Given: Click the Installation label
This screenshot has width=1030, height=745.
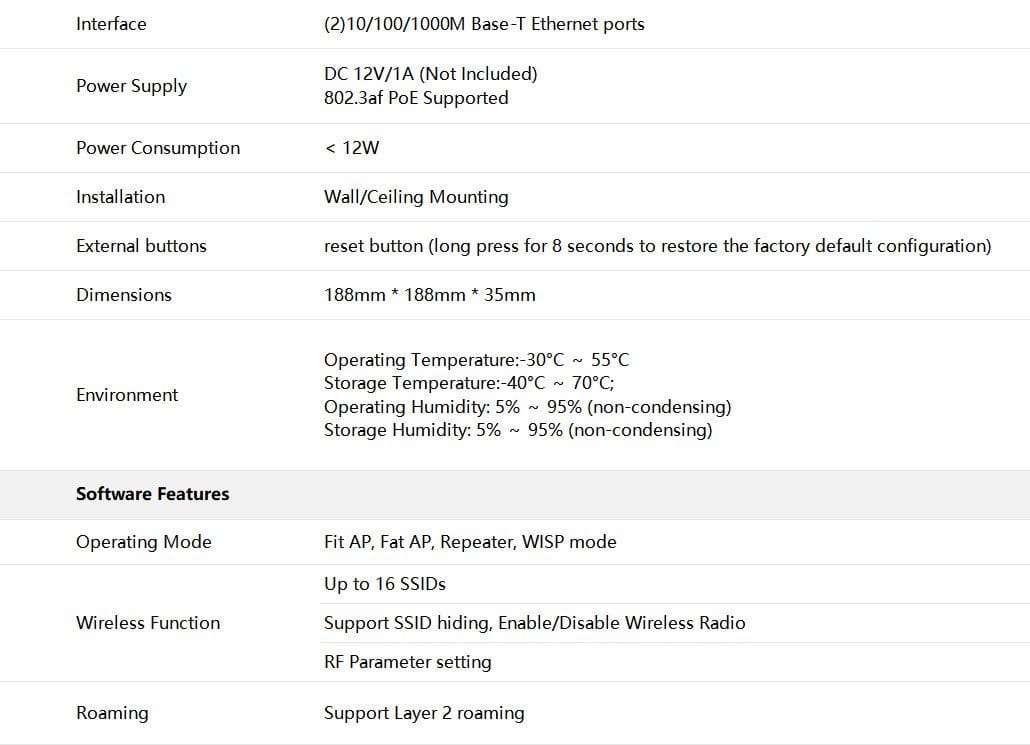Looking at the screenshot, I should (x=120, y=197).
